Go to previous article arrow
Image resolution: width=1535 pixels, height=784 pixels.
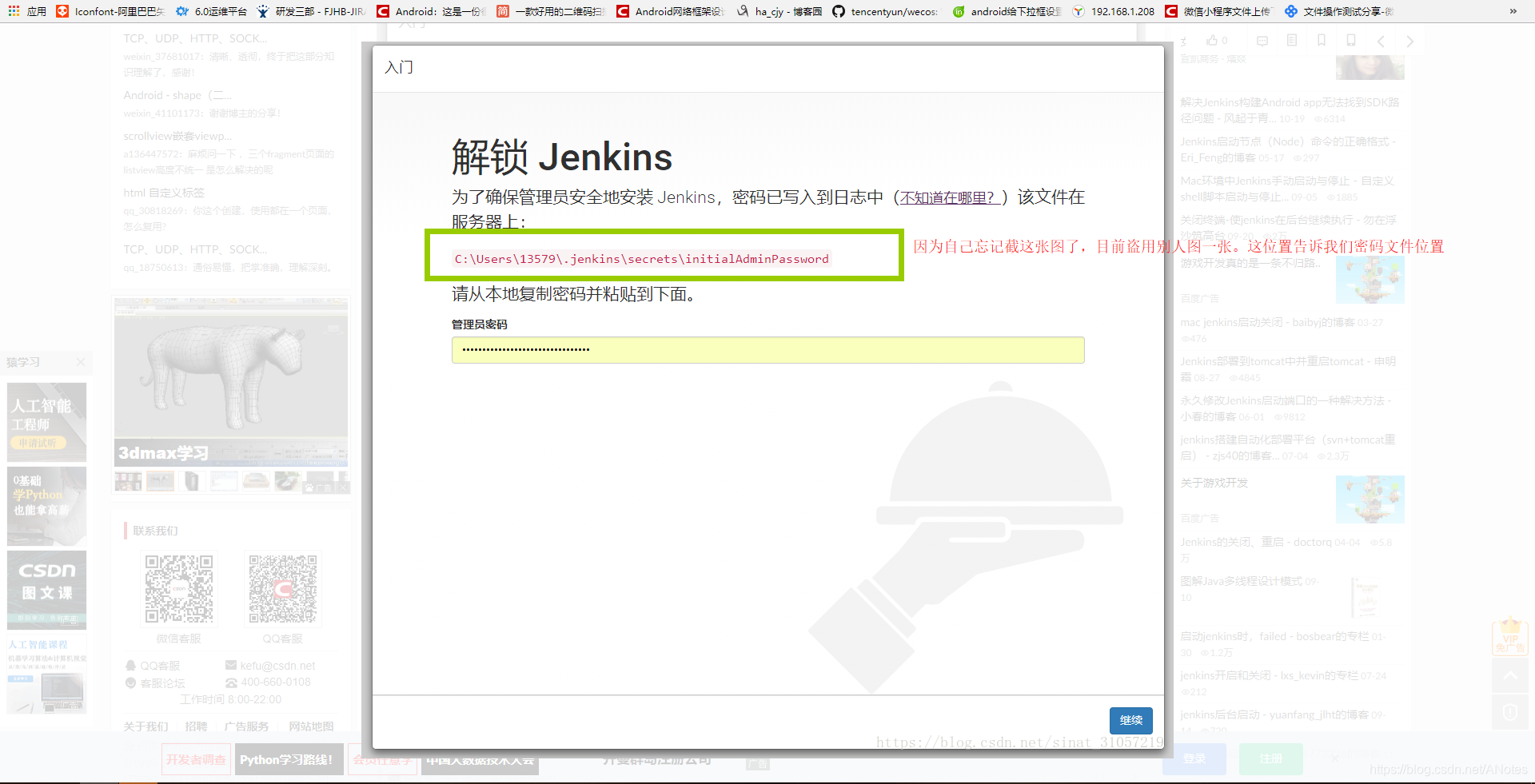pos(1381,42)
